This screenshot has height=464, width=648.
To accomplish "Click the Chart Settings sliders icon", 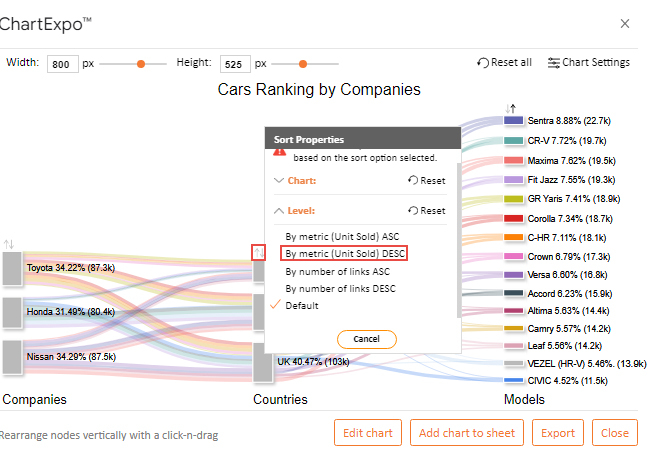I will pyautogui.click(x=553, y=63).
